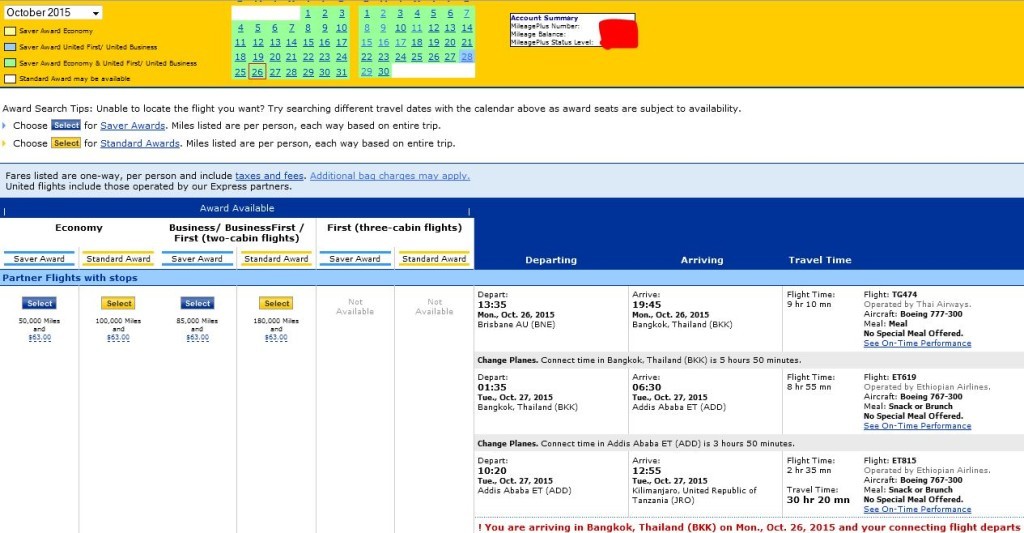1024x533 pixels.
Task: Select the 85,000 Miles business saver award
Action: [198, 303]
